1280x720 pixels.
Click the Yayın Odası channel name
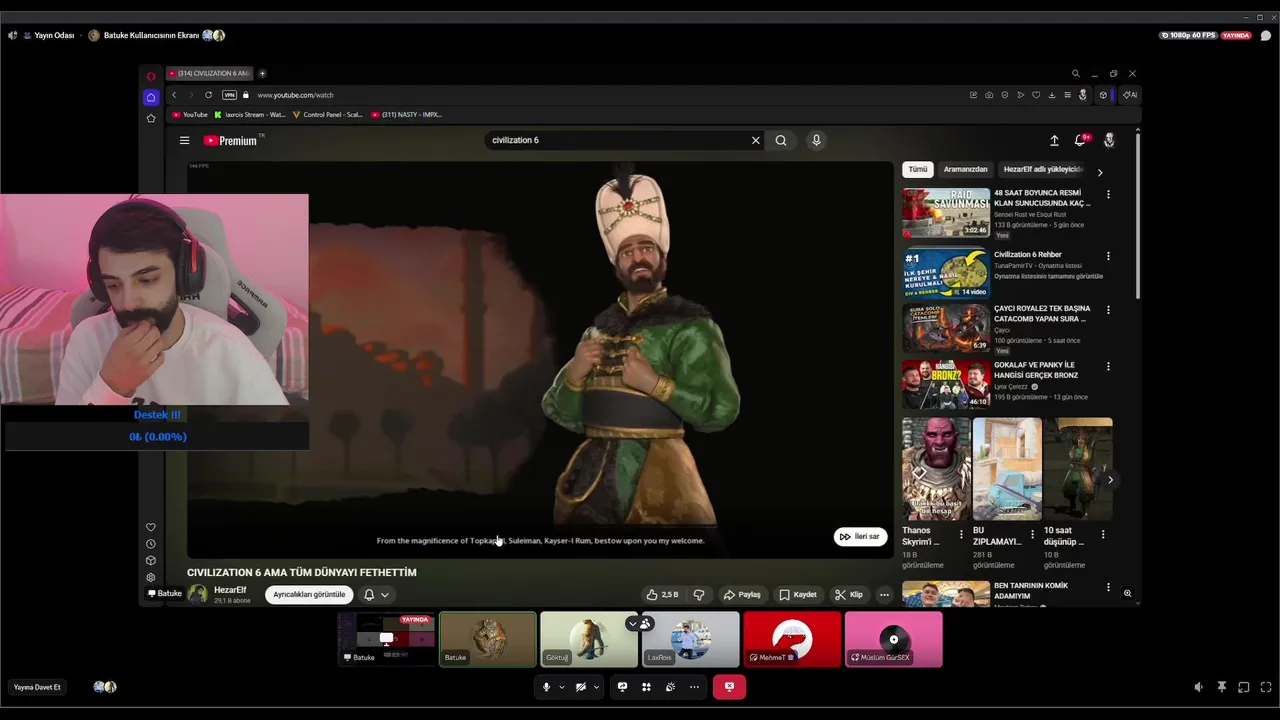point(54,35)
